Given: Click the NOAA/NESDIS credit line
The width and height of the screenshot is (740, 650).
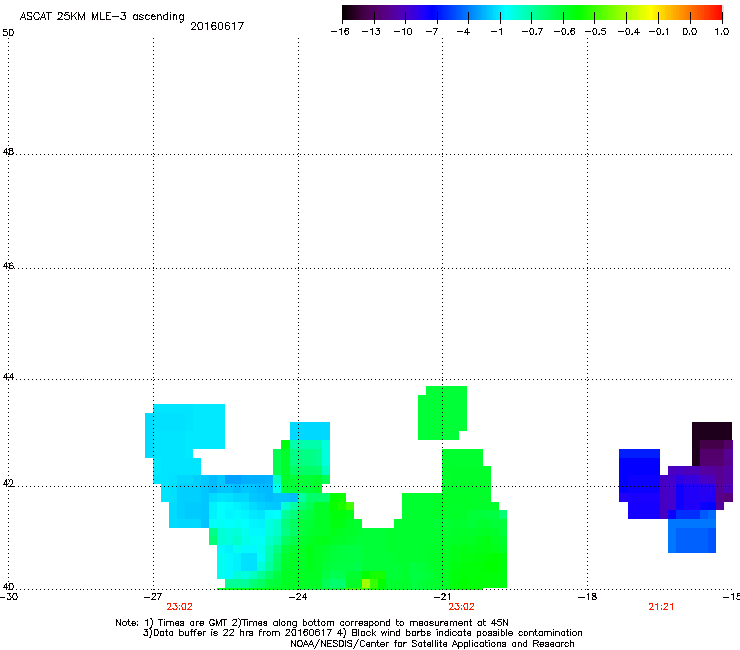Looking at the screenshot, I should [x=432, y=644].
